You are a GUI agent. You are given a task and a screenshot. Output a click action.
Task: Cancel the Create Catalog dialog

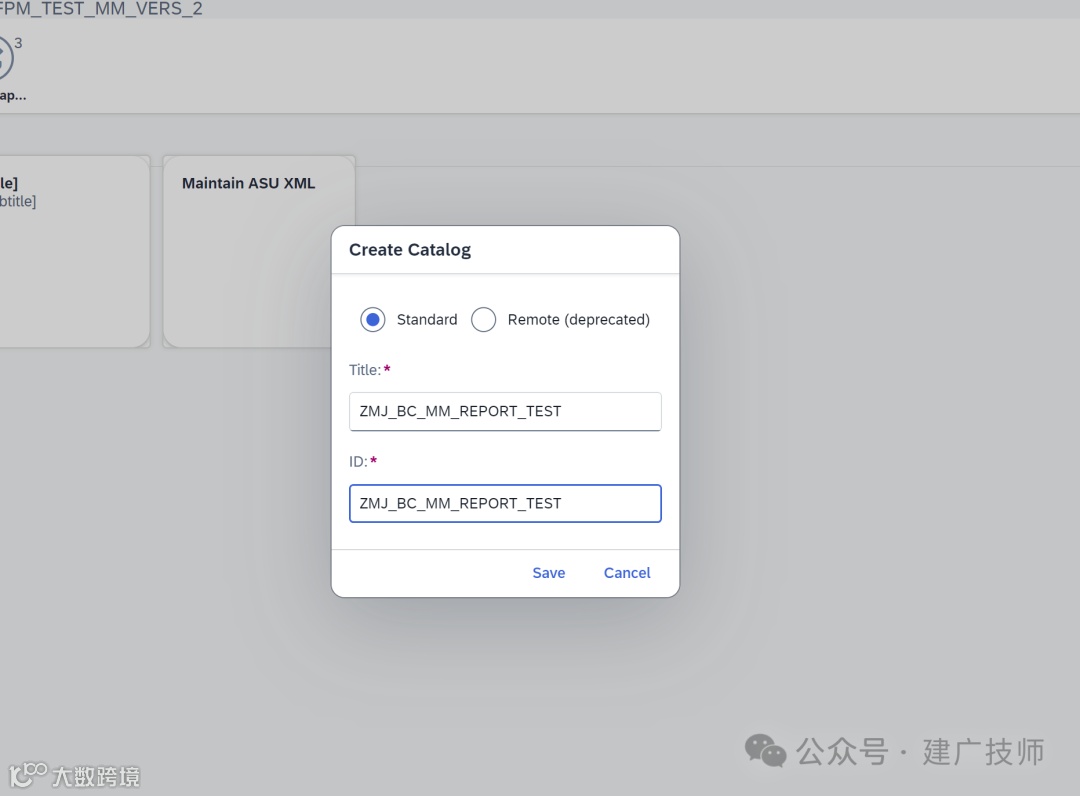[x=627, y=573]
